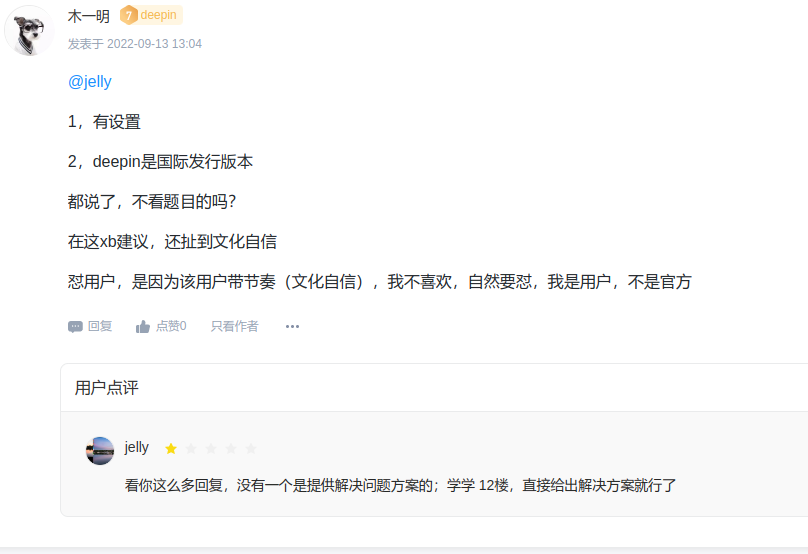Click jelly's review comment text
The width and height of the screenshot is (808, 554).
[400, 486]
